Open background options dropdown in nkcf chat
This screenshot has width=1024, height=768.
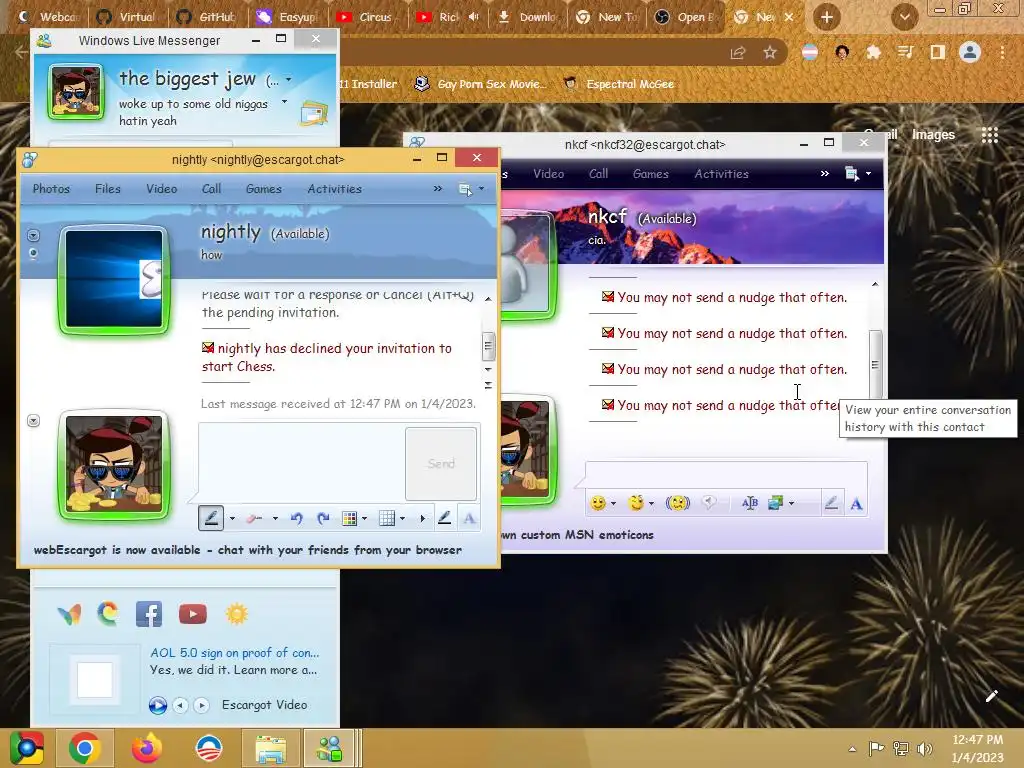click(x=792, y=504)
